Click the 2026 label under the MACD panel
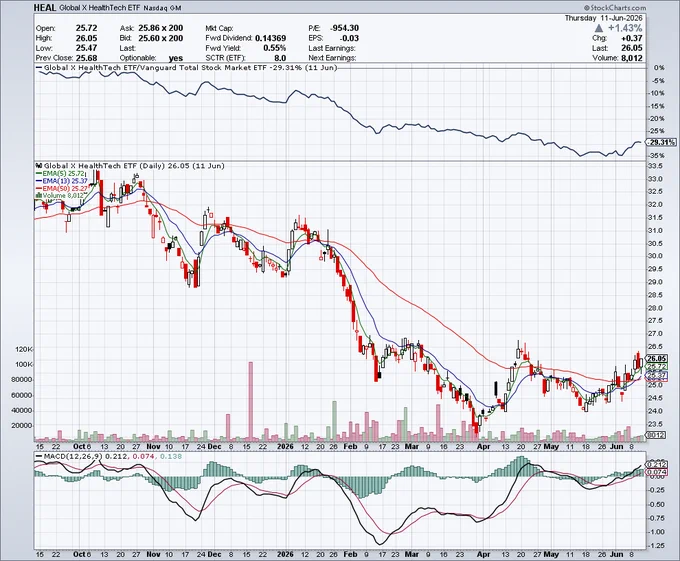680x561 pixels. (x=285, y=554)
